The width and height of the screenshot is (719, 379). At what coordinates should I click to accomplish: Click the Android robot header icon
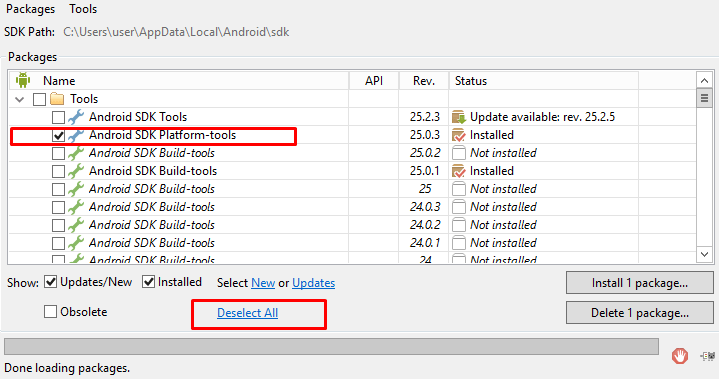pos(23,80)
